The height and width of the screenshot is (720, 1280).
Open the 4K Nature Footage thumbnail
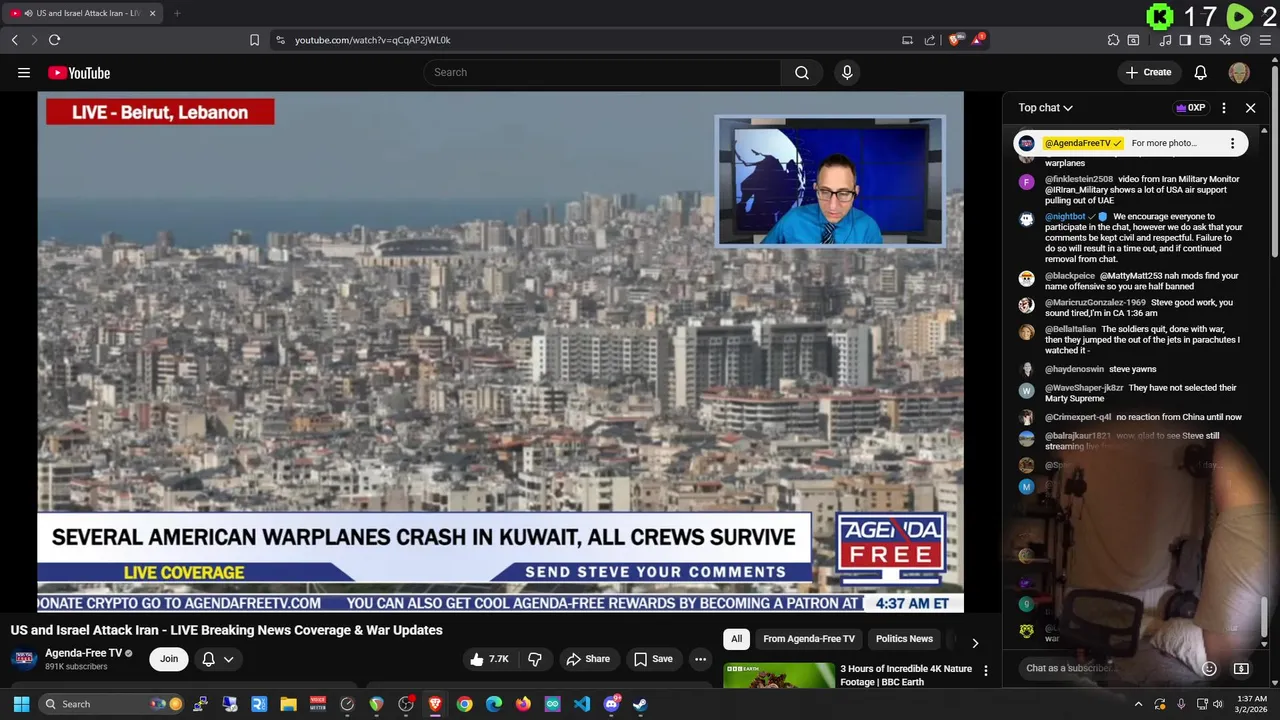click(779, 676)
